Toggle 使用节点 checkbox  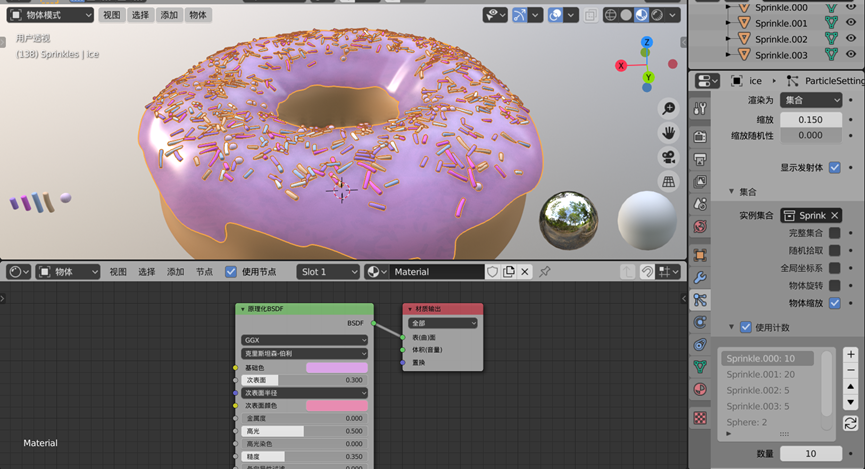(x=231, y=271)
